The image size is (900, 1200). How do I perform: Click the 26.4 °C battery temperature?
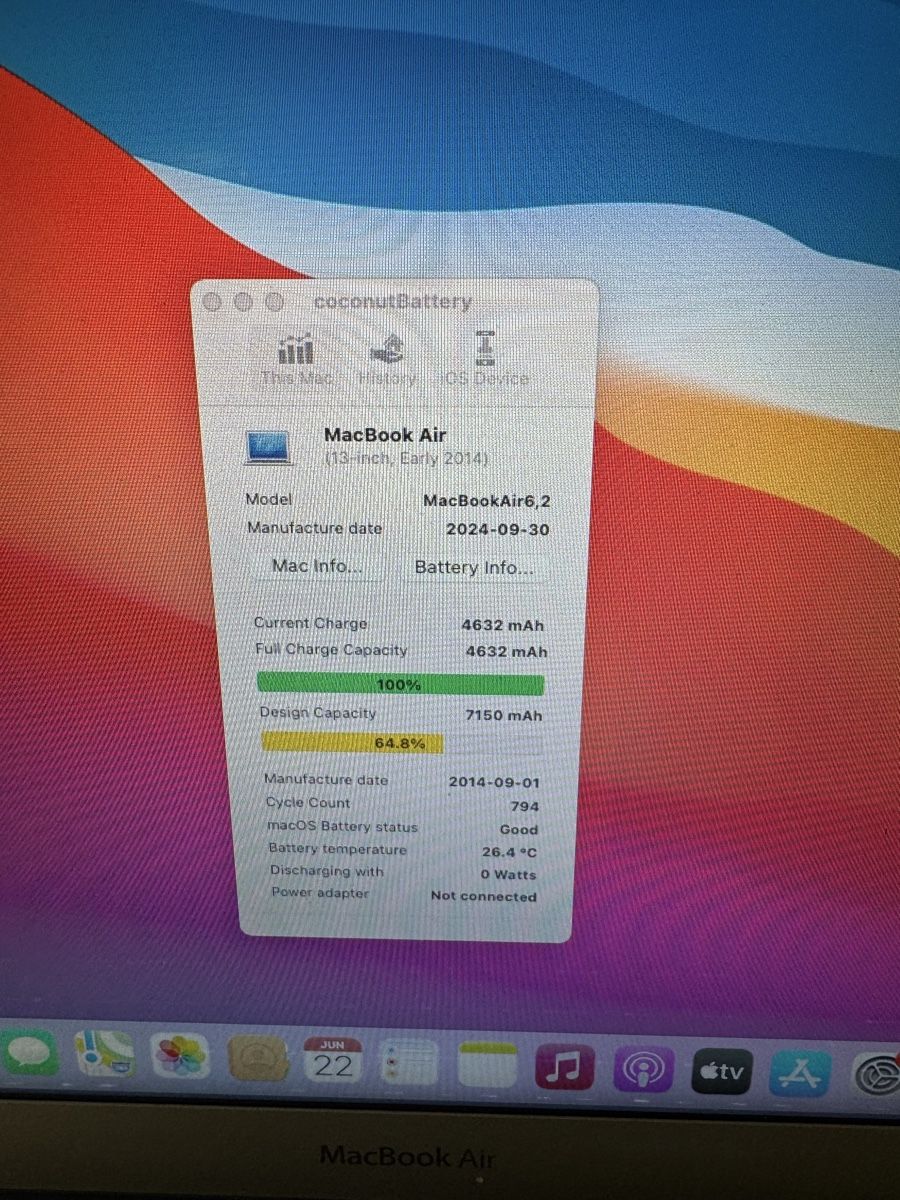(x=509, y=852)
